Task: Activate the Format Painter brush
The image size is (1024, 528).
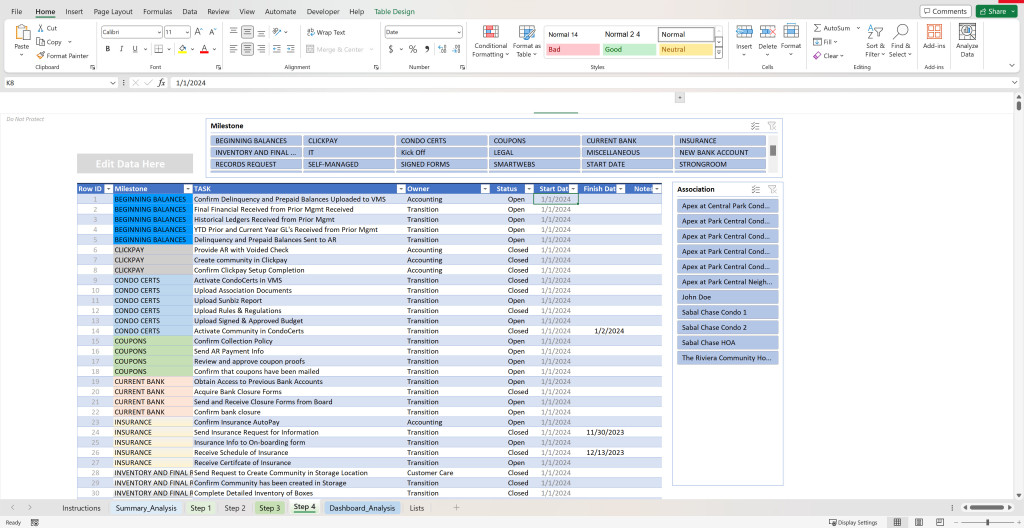Action: pos(40,56)
